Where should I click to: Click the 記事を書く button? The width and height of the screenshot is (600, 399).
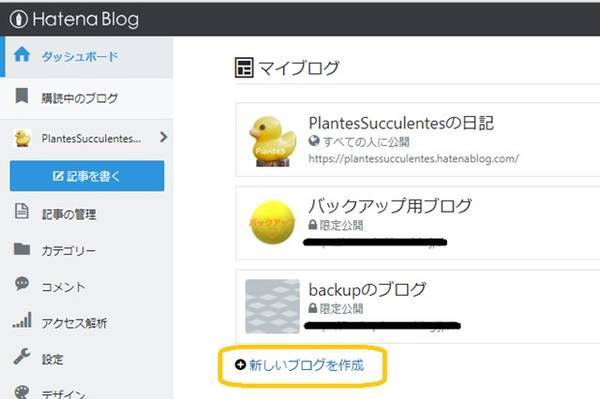[x=87, y=176]
